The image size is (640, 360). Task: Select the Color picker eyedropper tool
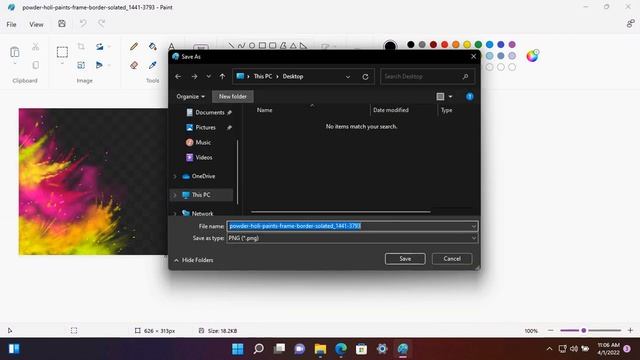coord(153,65)
